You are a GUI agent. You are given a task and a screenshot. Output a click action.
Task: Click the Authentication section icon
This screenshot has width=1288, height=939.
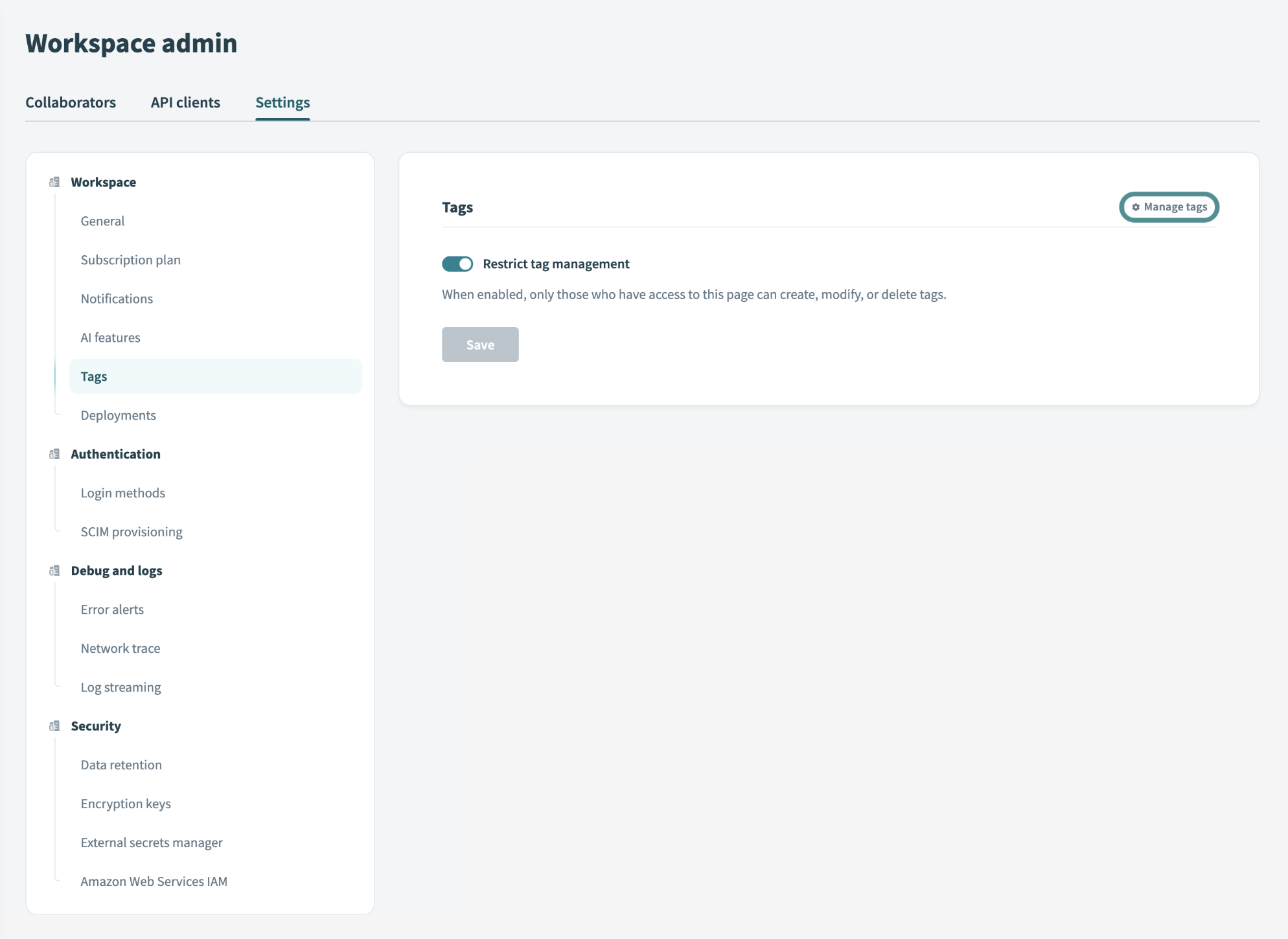coord(54,454)
